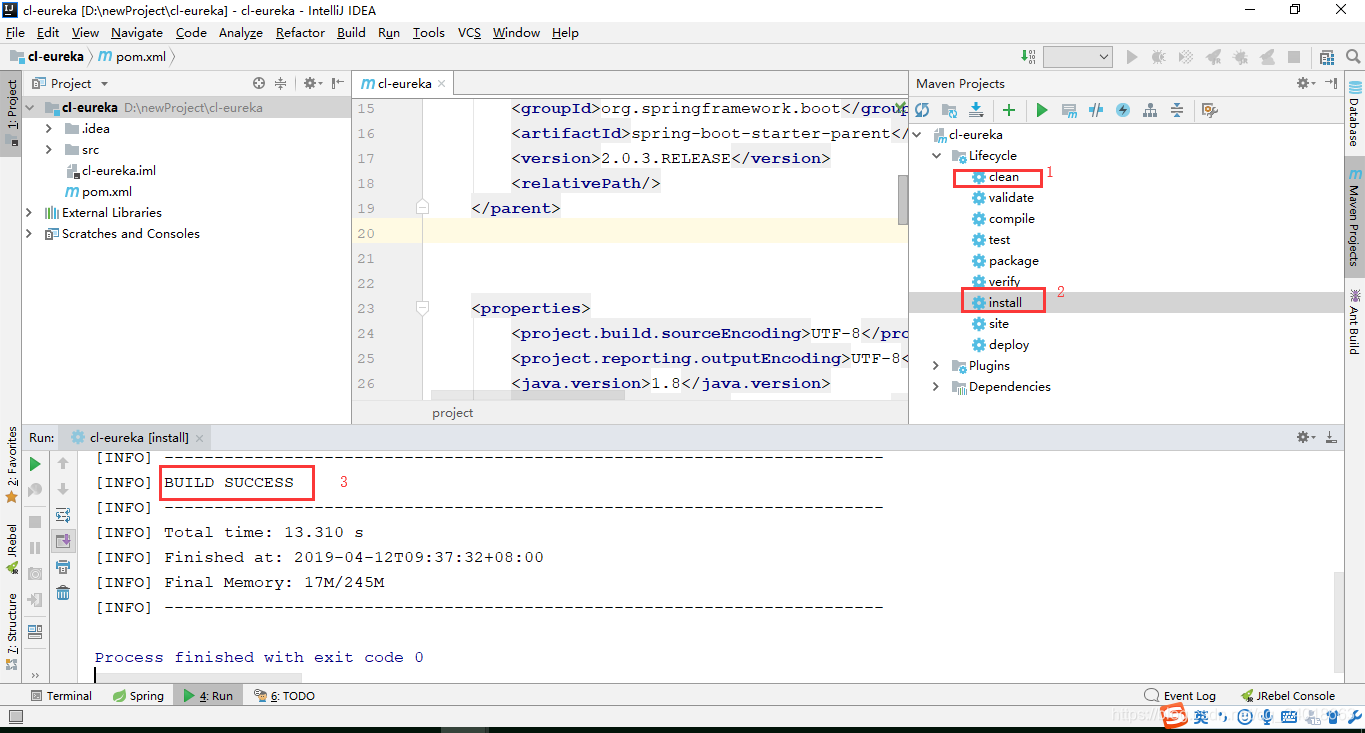Open Spring tool window
The width and height of the screenshot is (1365, 733).
138,695
